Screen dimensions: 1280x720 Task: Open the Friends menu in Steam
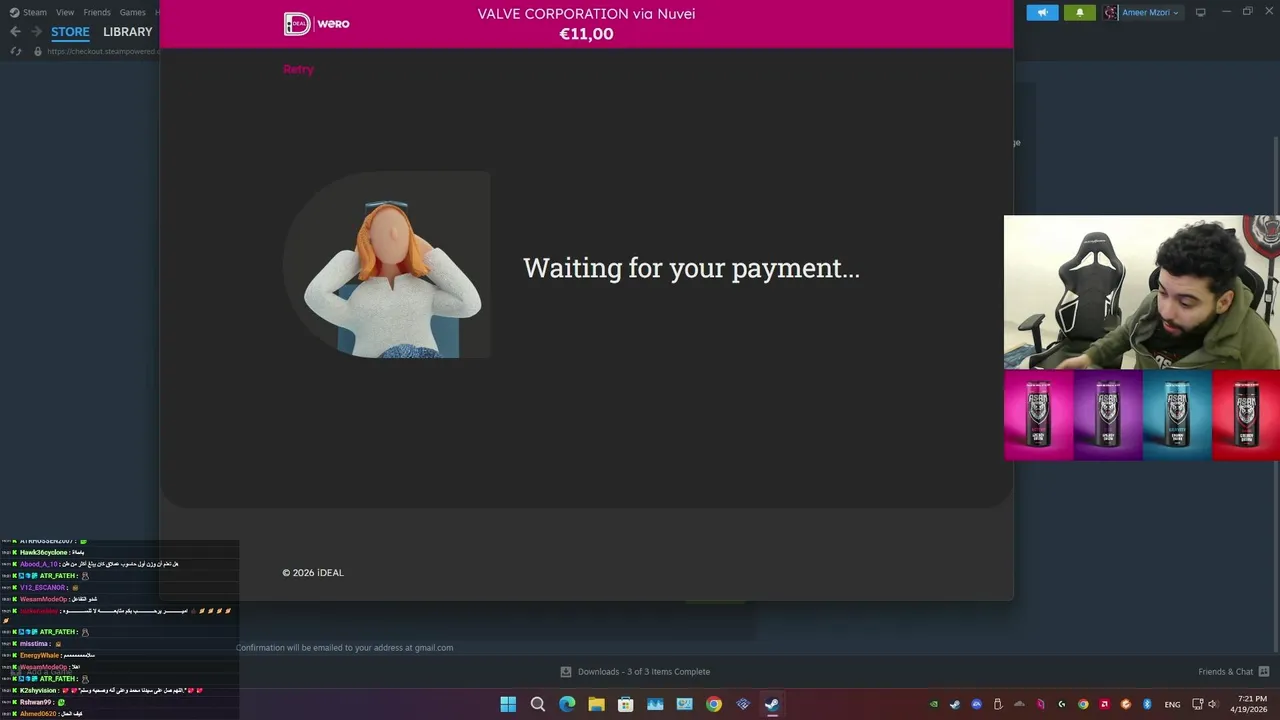coord(97,12)
